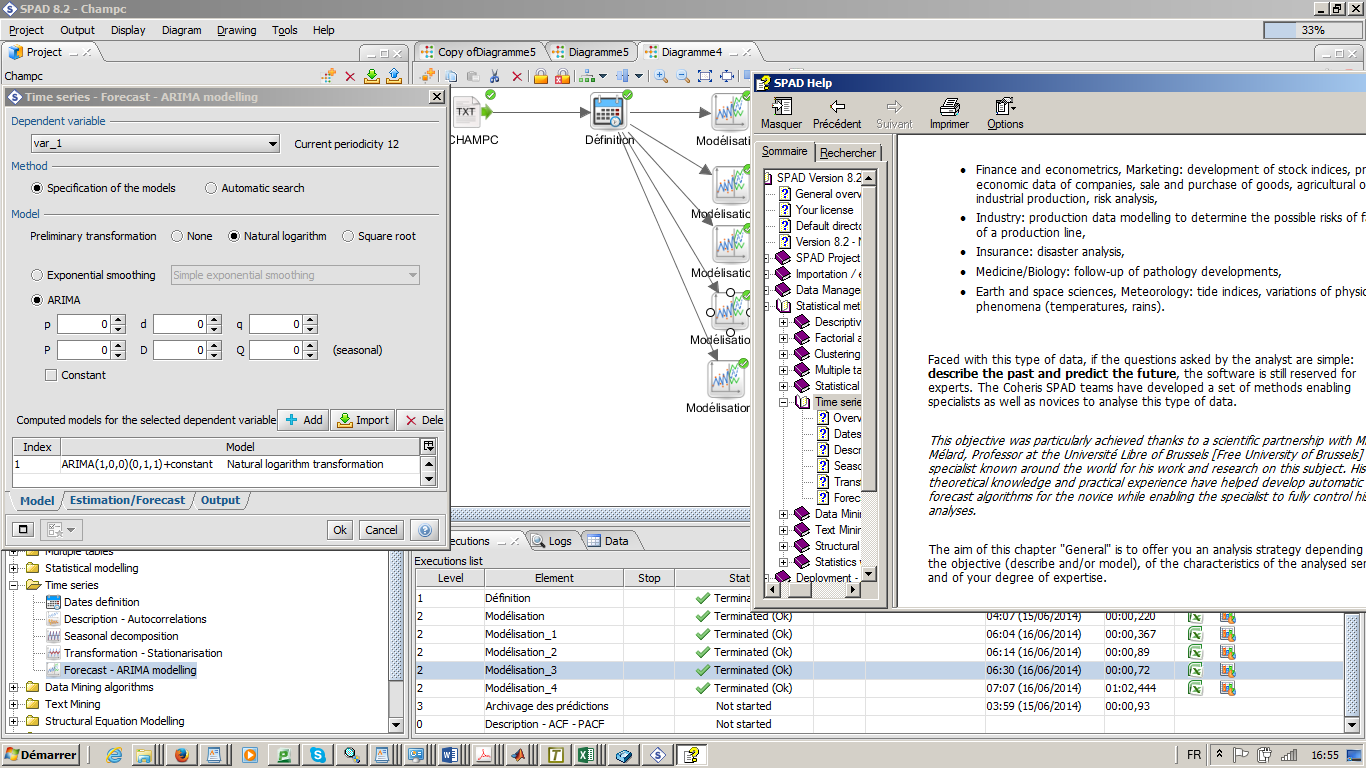
Task: Click the import project download icon
Action: 372,75
